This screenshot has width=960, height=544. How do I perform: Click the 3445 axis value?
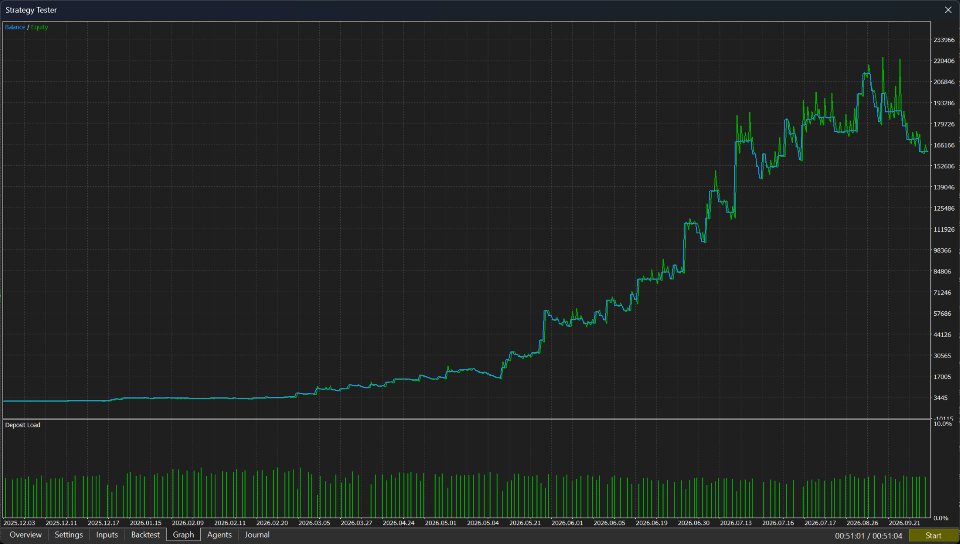942,398
